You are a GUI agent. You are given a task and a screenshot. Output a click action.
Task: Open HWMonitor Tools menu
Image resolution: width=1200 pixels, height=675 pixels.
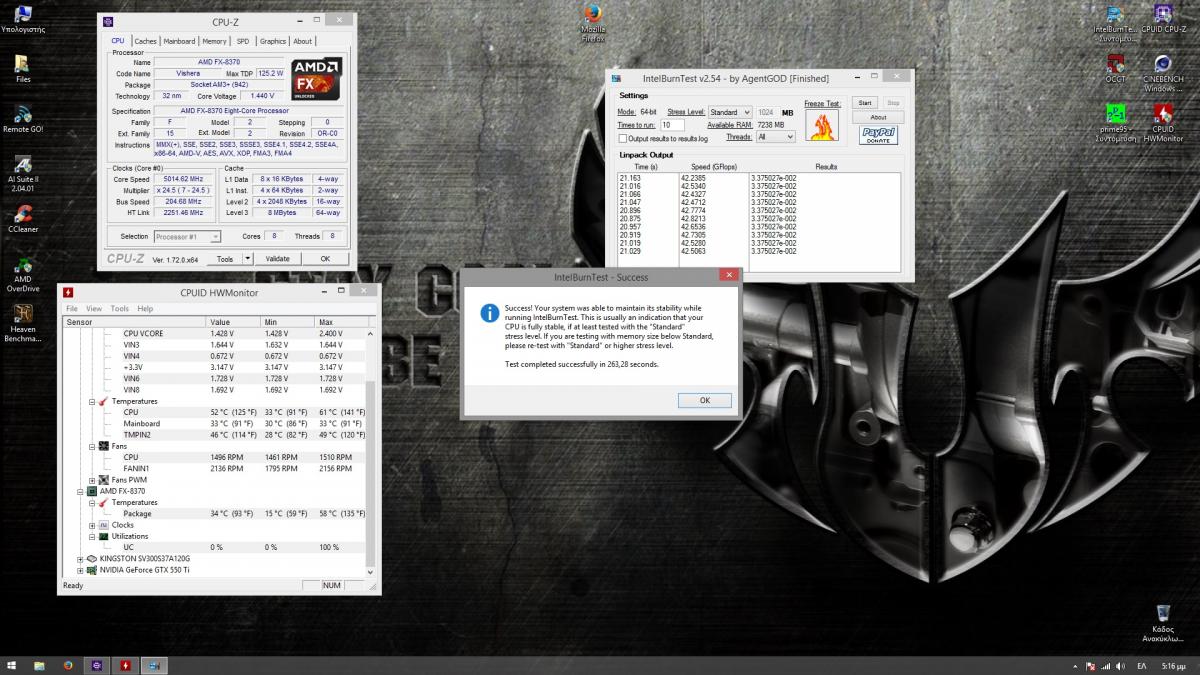[120, 309]
